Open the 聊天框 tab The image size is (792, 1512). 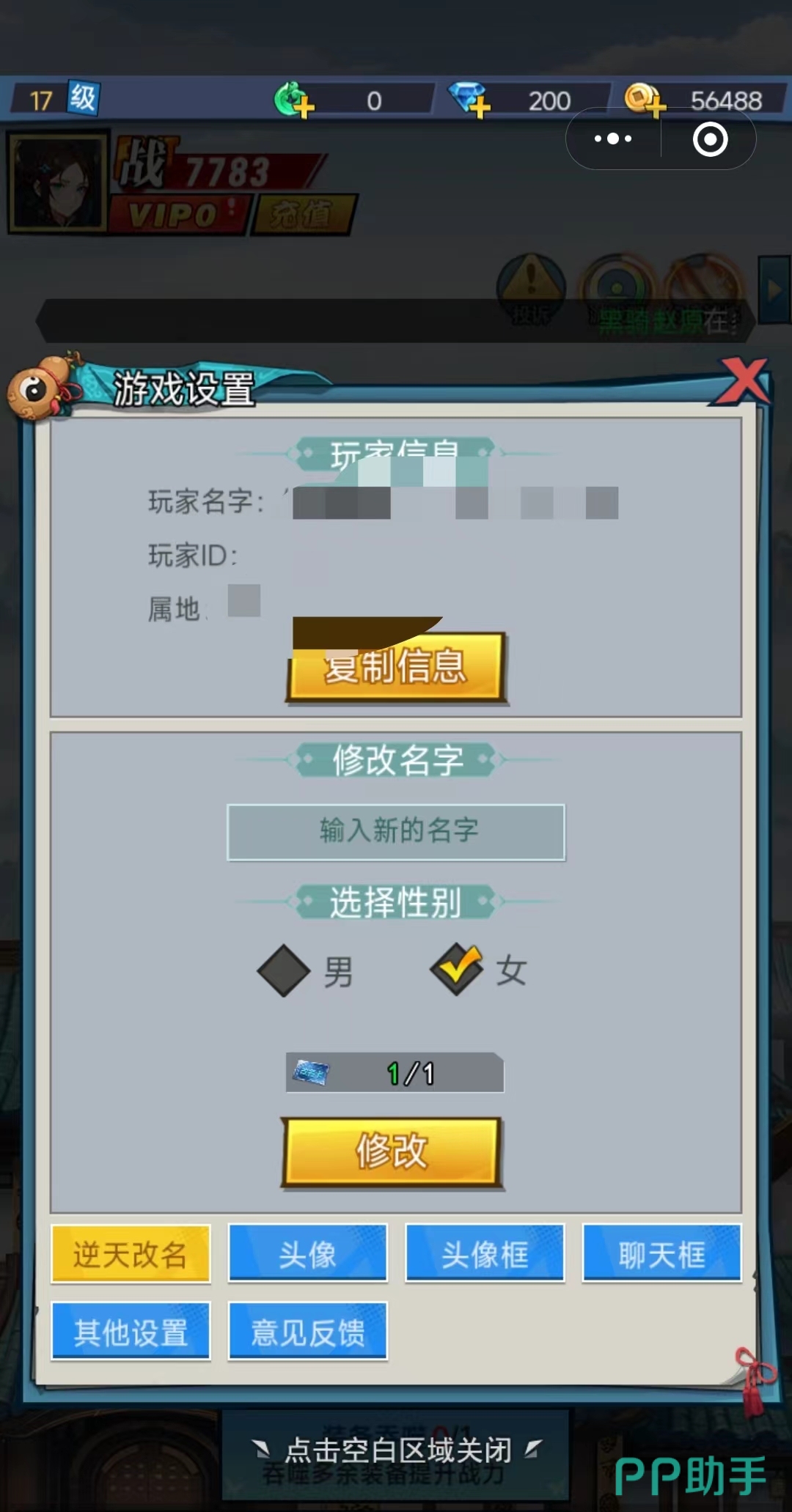point(662,1253)
